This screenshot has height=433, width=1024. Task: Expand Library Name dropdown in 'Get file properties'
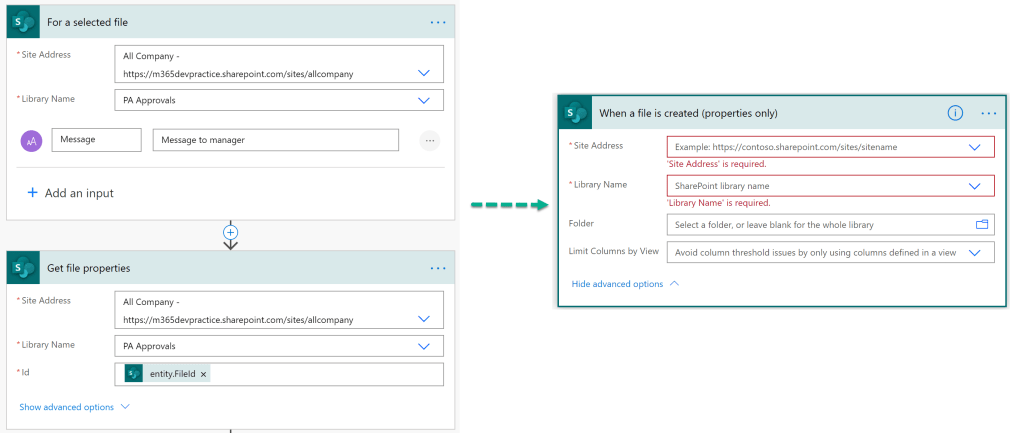pos(424,345)
